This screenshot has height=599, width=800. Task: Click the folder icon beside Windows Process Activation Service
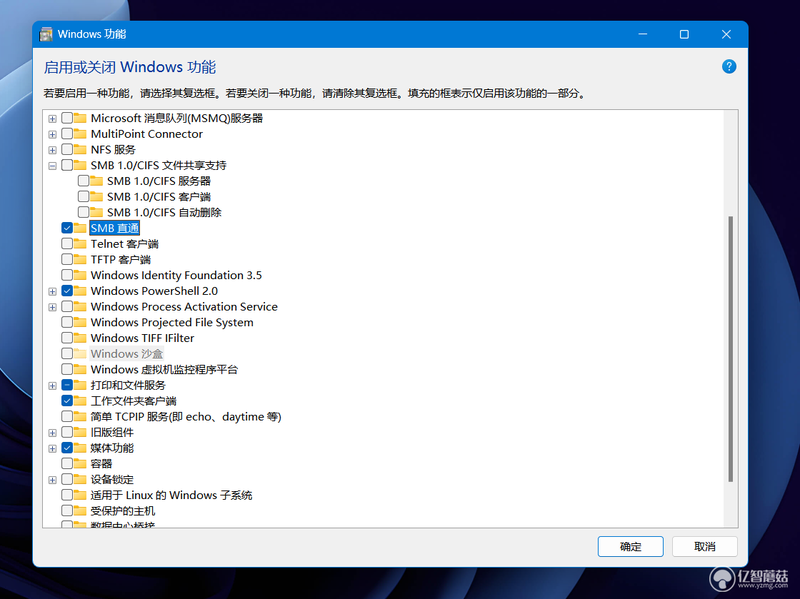click(x=80, y=307)
